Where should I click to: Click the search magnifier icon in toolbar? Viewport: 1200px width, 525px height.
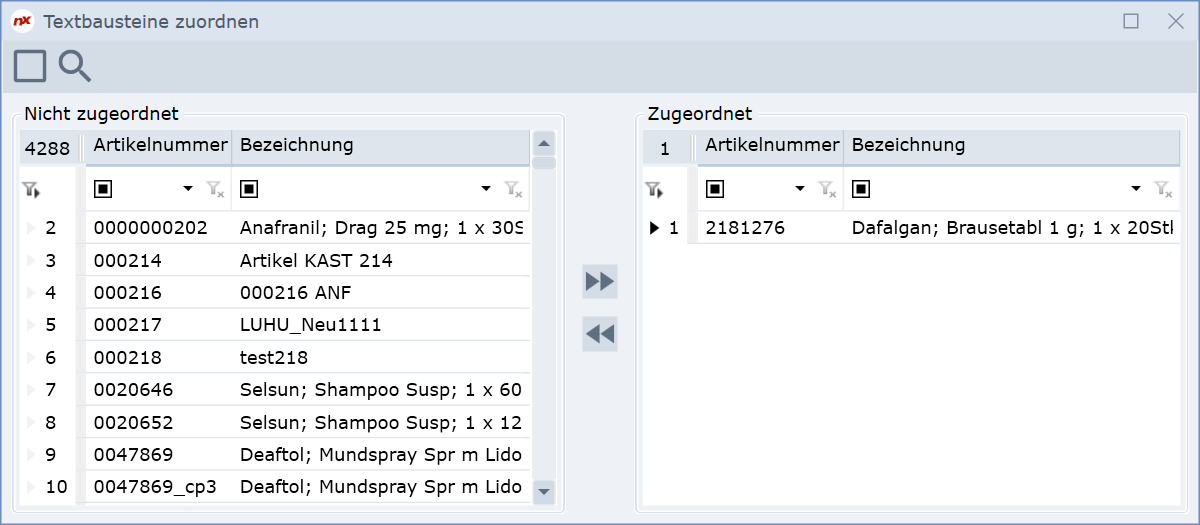pos(75,66)
